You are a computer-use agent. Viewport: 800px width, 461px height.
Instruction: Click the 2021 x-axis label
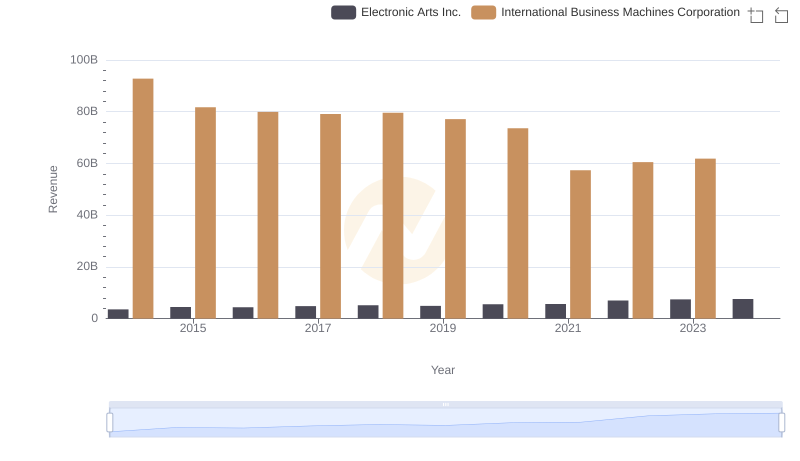click(568, 328)
